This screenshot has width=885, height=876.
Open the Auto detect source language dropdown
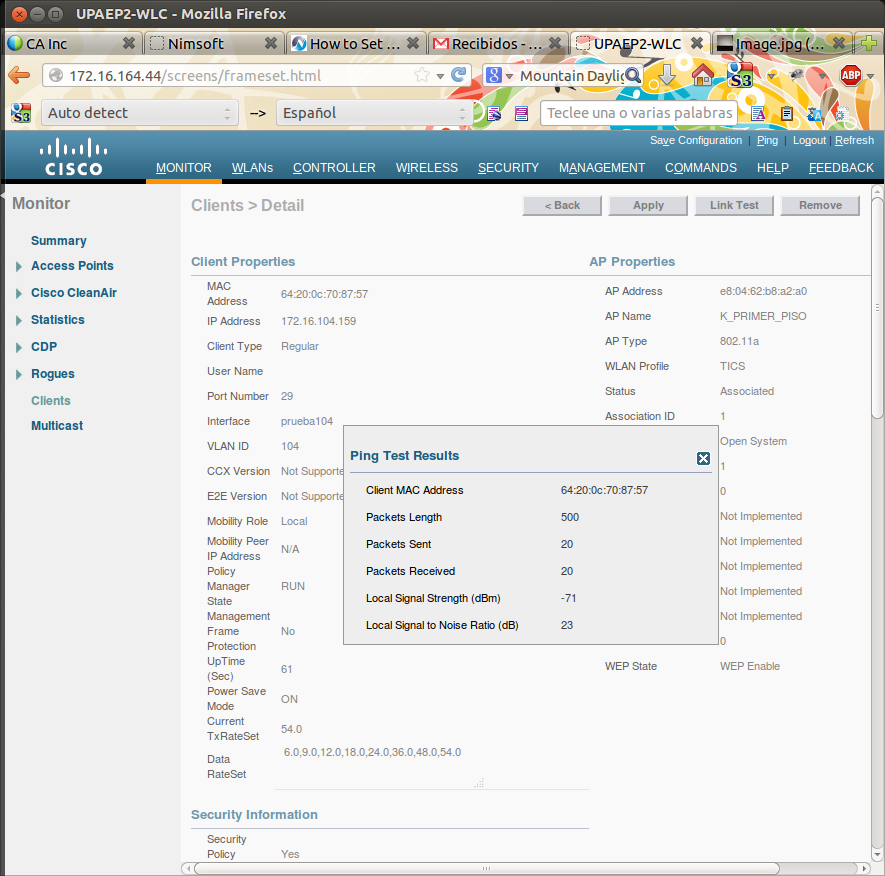click(x=139, y=113)
